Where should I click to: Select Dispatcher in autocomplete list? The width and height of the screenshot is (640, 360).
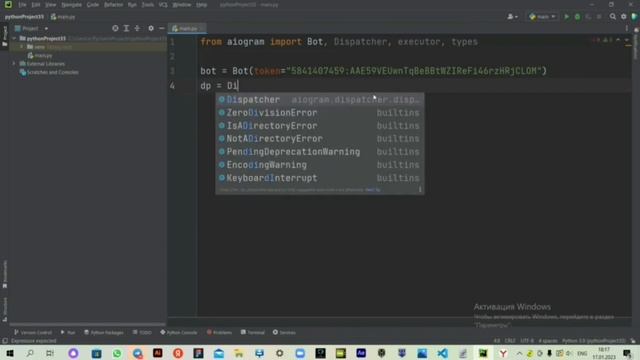click(320, 100)
